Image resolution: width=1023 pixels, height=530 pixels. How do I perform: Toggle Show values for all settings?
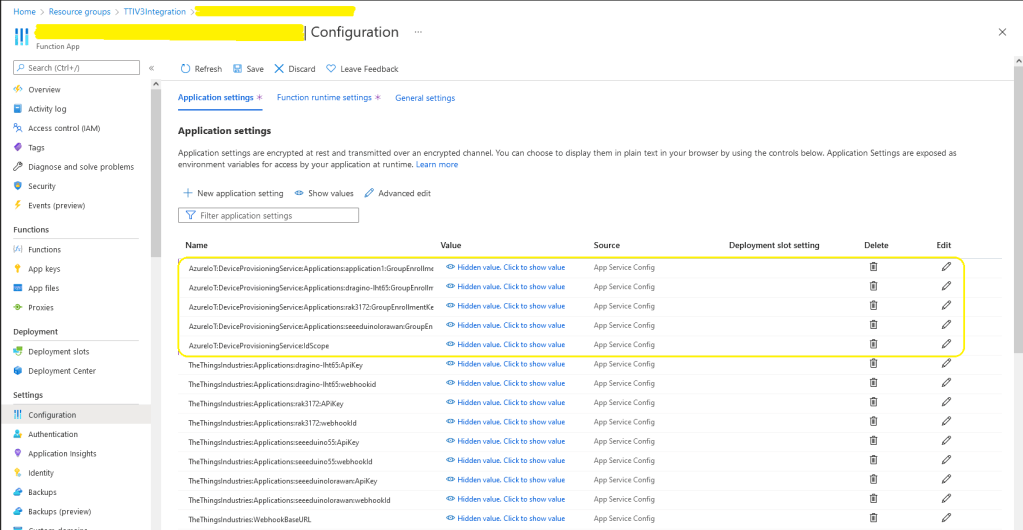[x=323, y=193]
